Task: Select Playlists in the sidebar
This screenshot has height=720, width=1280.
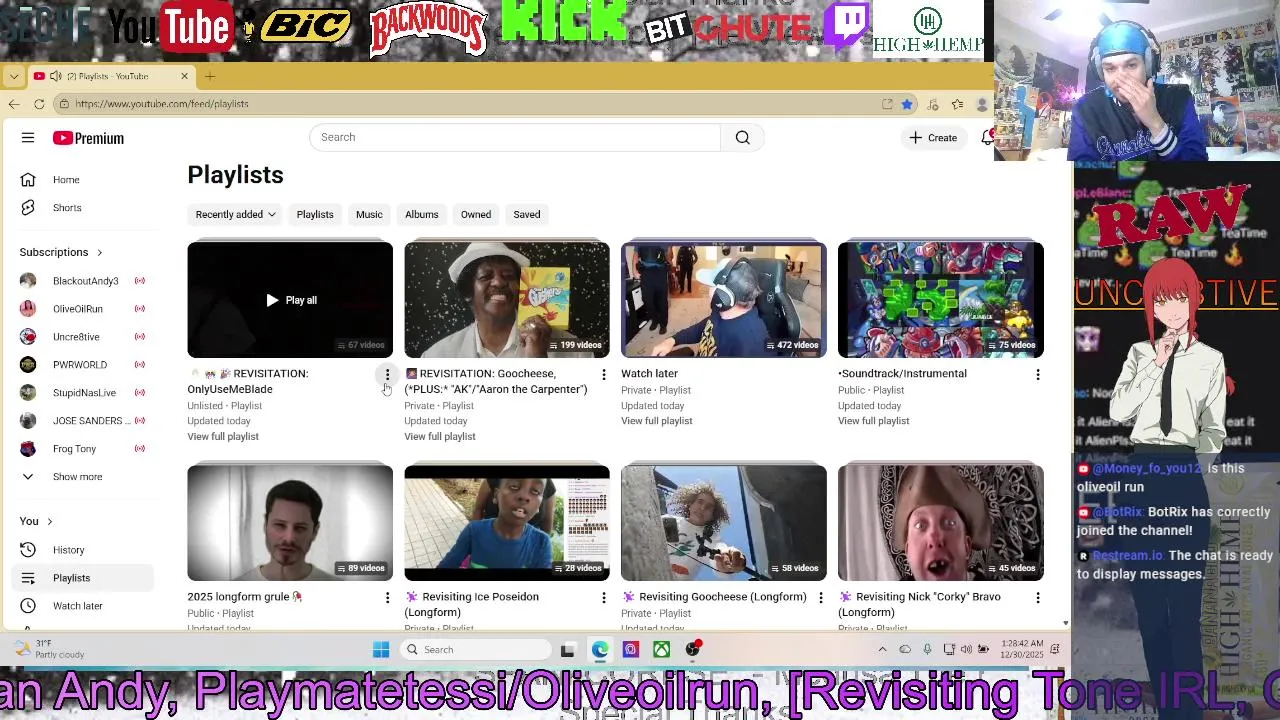Action: click(82, 578)
